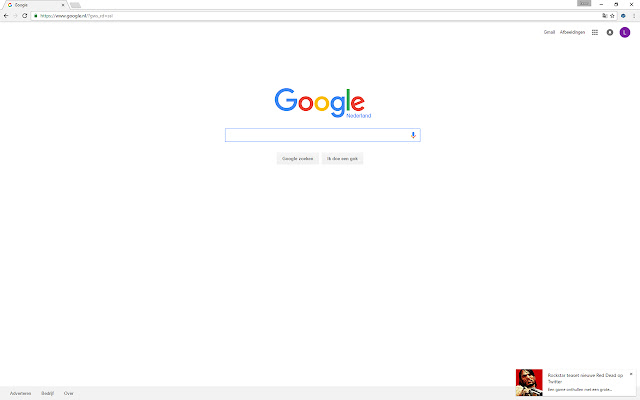Select the Google tab
Viewport: 640px width, 400px height.
[x=35, y=5]
